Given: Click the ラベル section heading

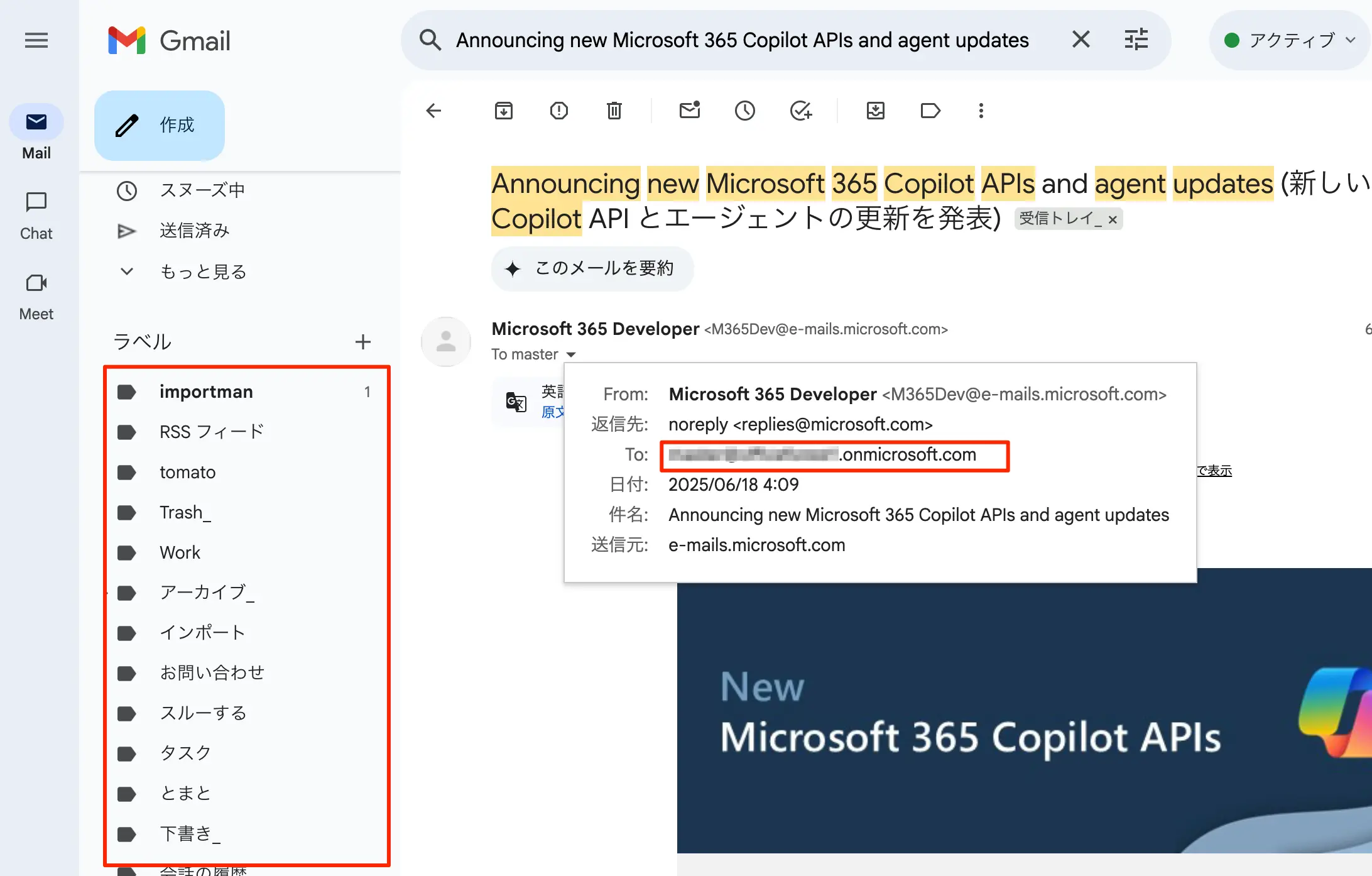Looking at the screenshot, I should click(142, 342).
